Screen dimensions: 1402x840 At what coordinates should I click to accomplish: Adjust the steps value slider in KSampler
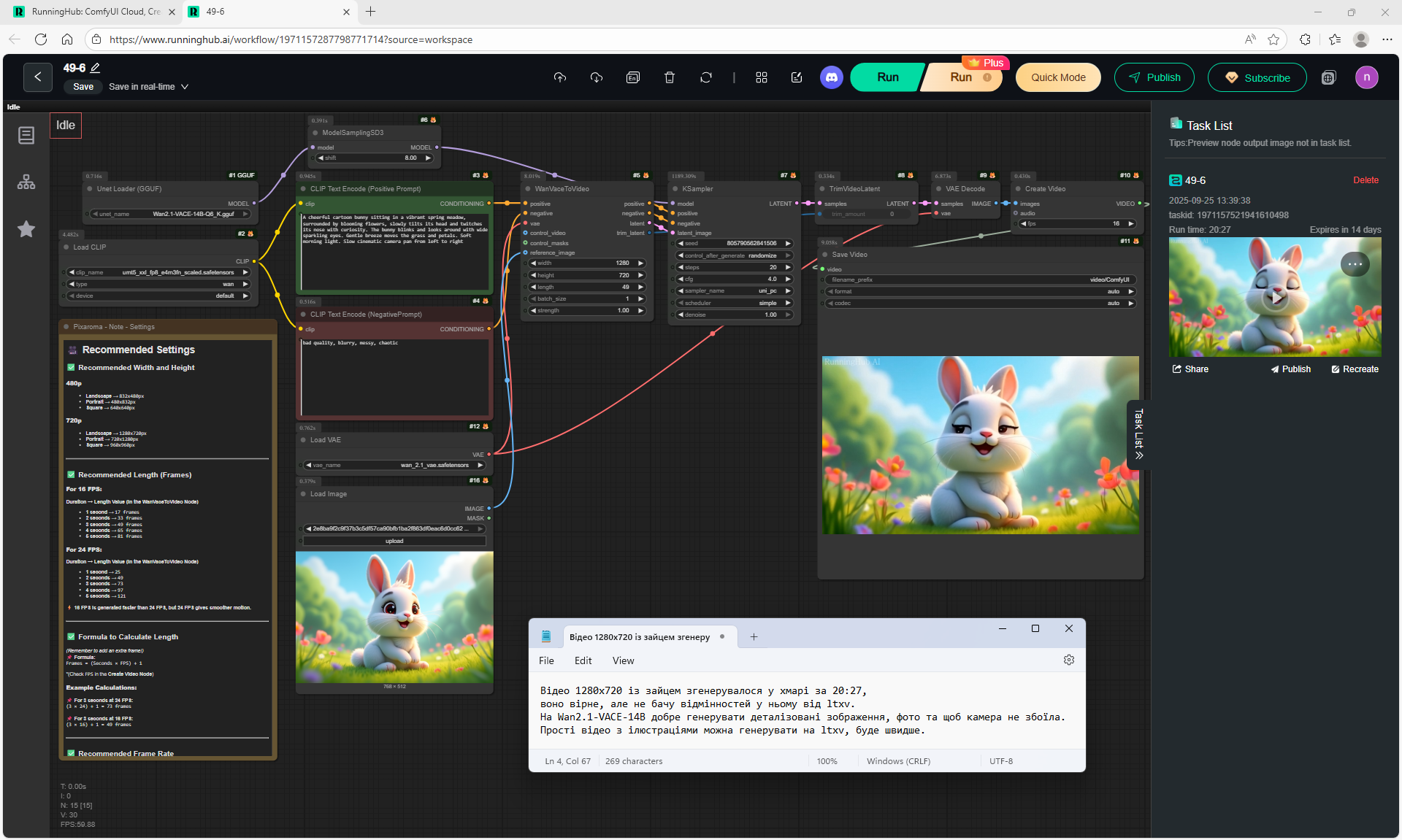(735, 268)
